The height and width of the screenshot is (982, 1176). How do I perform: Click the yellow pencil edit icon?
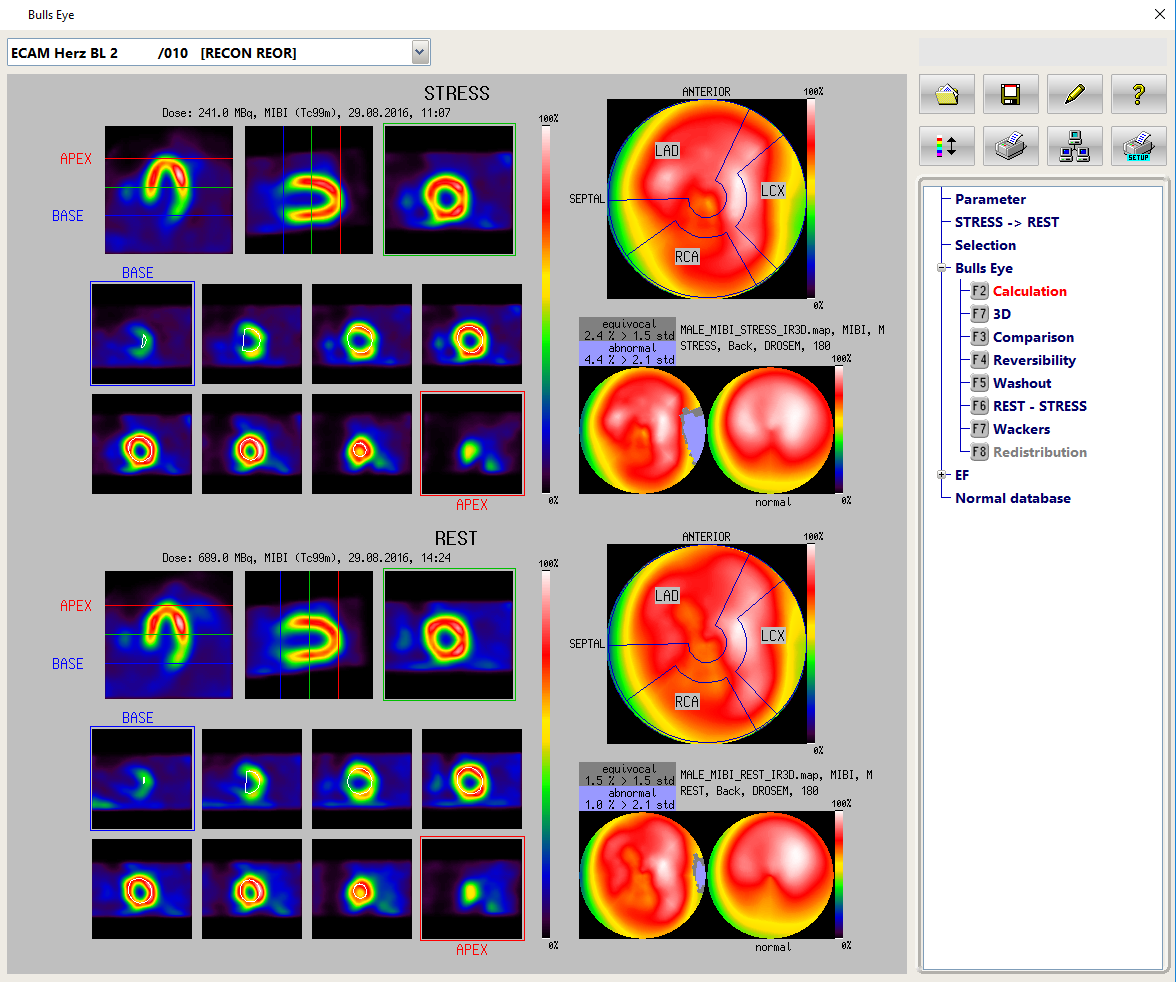click(x=1075, y=94)
